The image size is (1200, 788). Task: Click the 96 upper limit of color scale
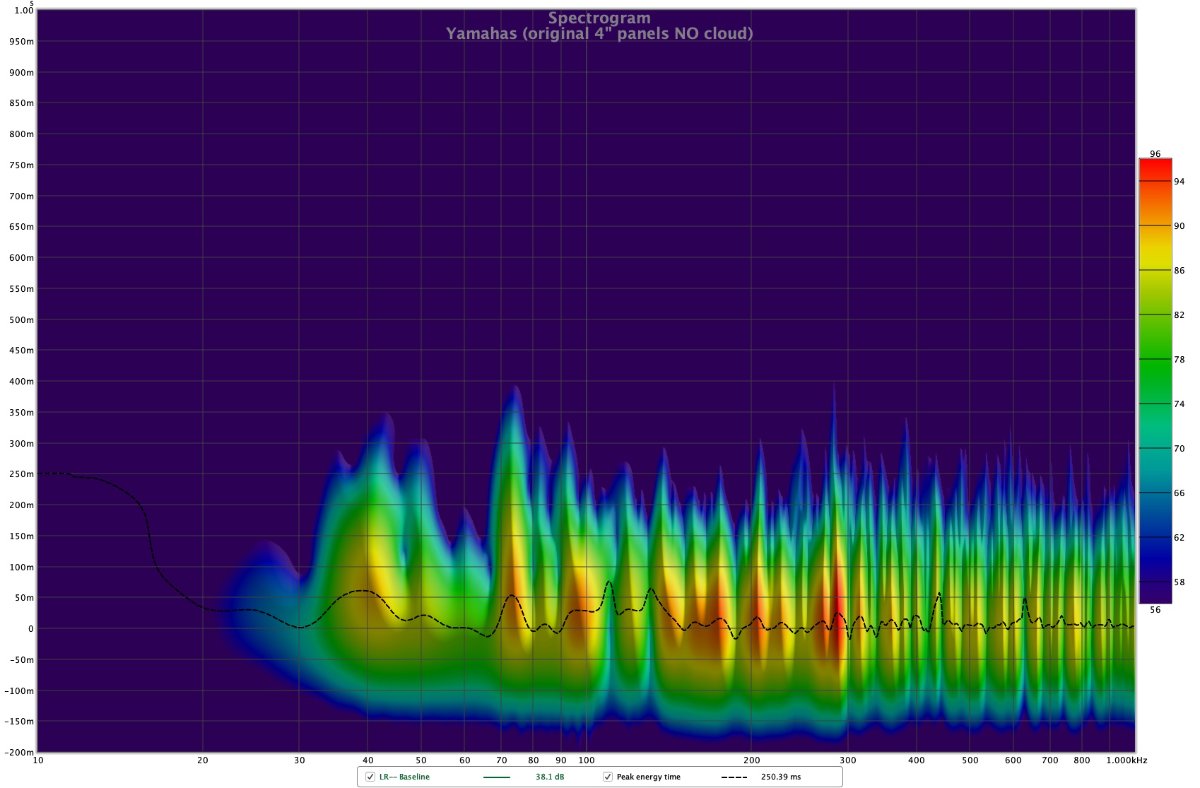click(1155, 154)
